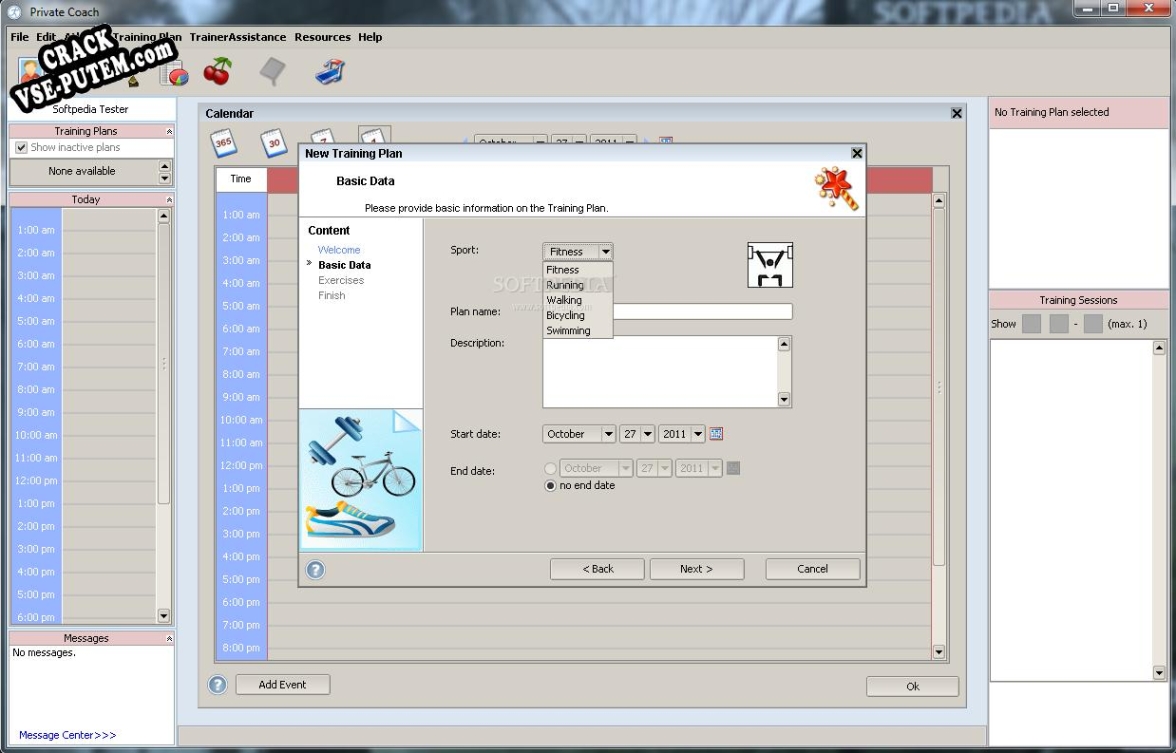Click the Next > button

click(x=697, y=569)
